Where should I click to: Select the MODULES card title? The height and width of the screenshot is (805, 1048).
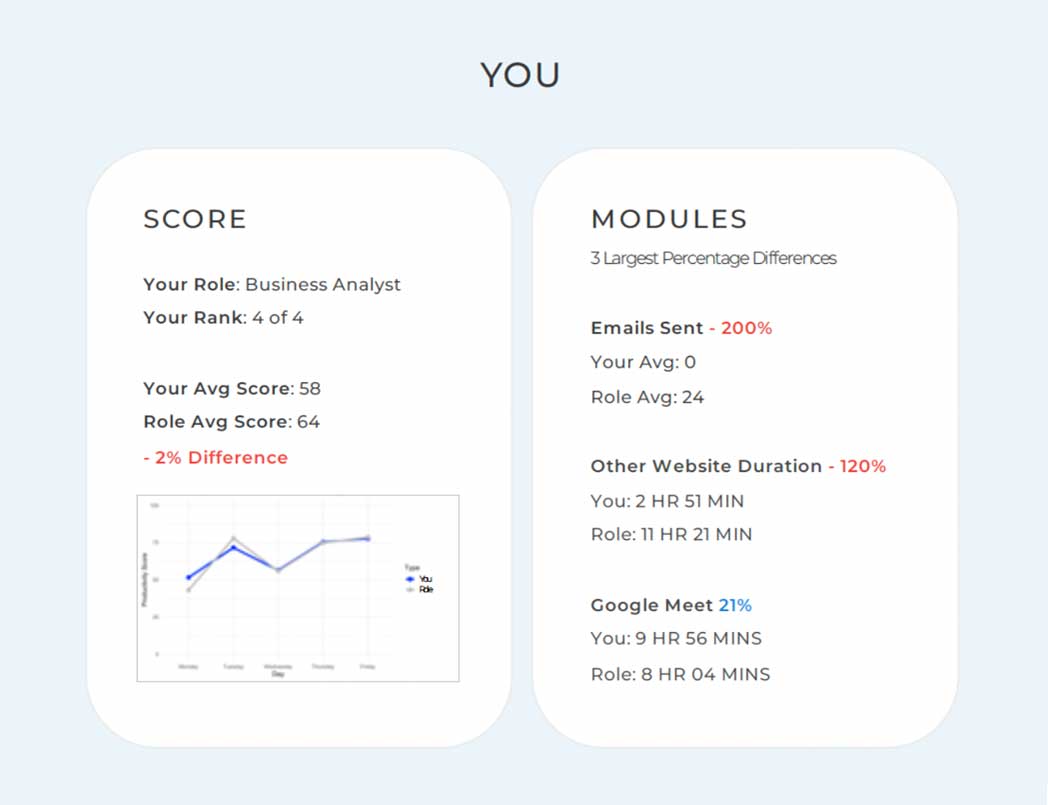(x=669, y=219)
